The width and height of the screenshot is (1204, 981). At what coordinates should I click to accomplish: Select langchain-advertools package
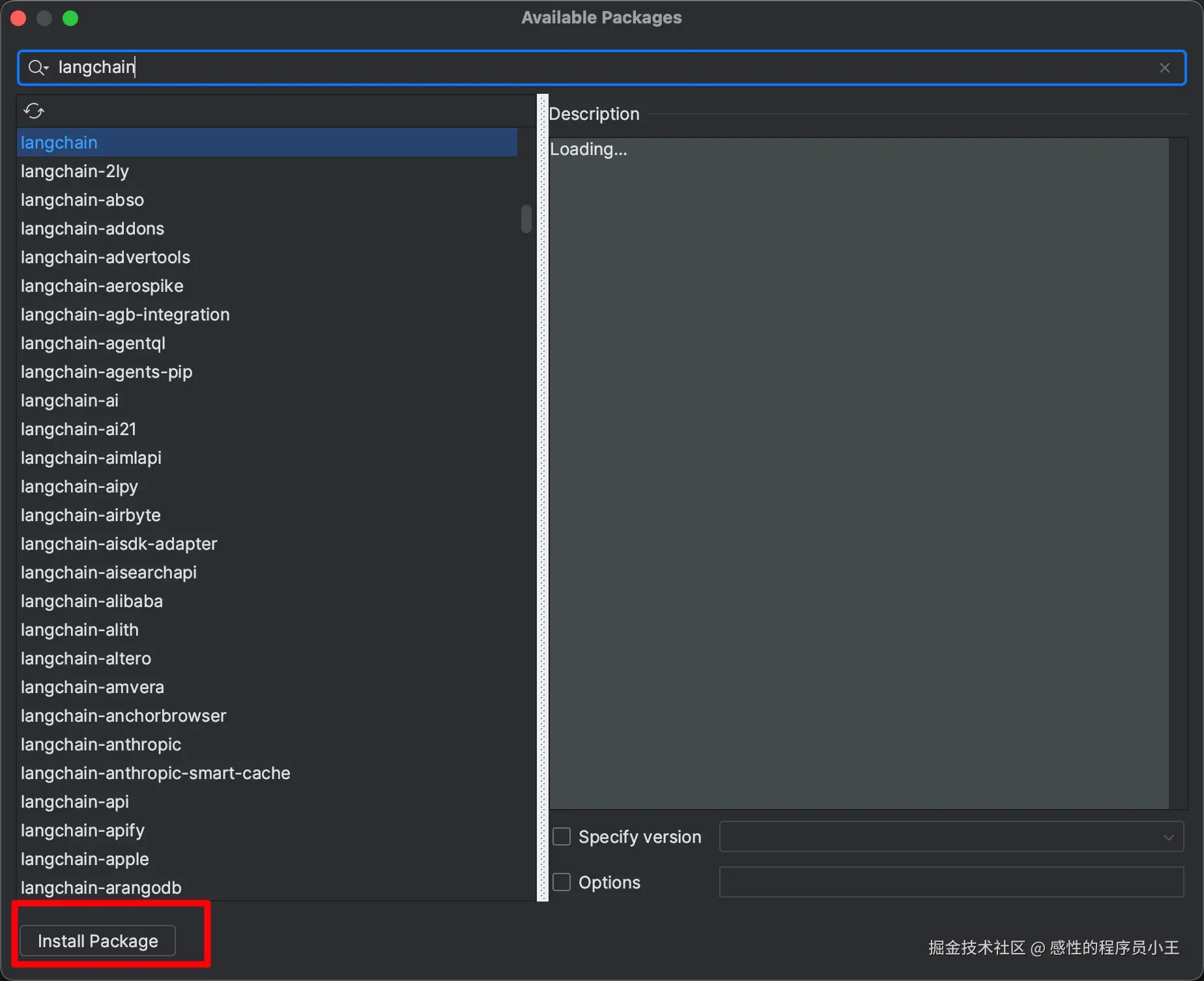point(267,257)
